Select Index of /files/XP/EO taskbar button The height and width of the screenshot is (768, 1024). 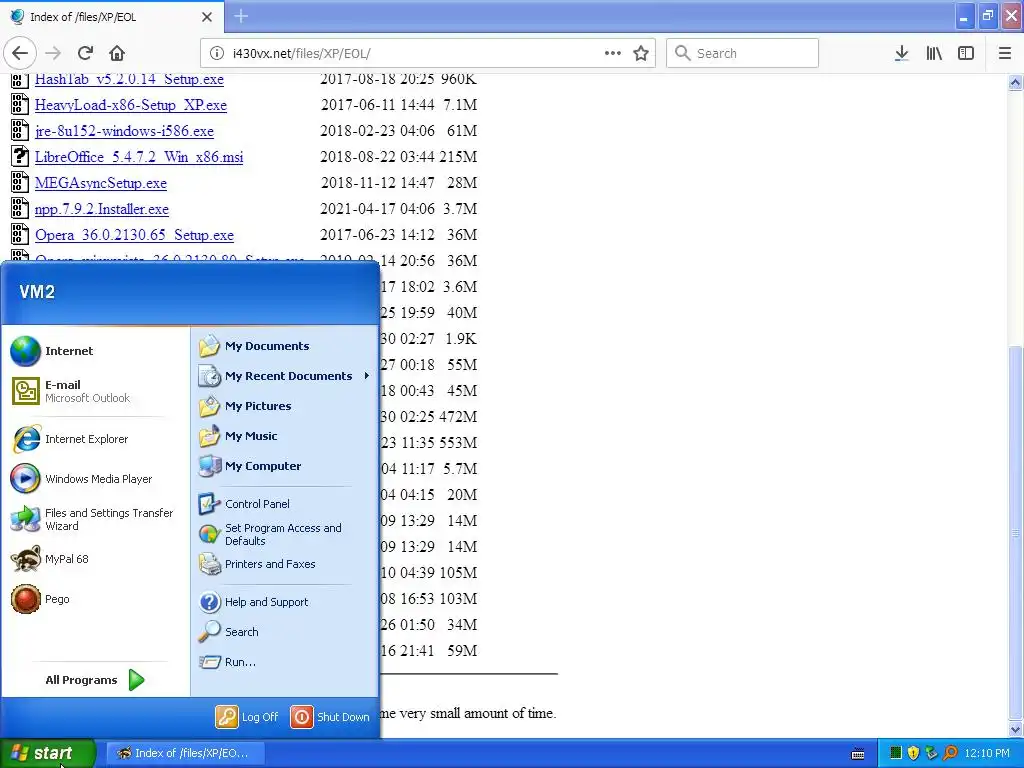pyautogui.click(x=184, y=753)
